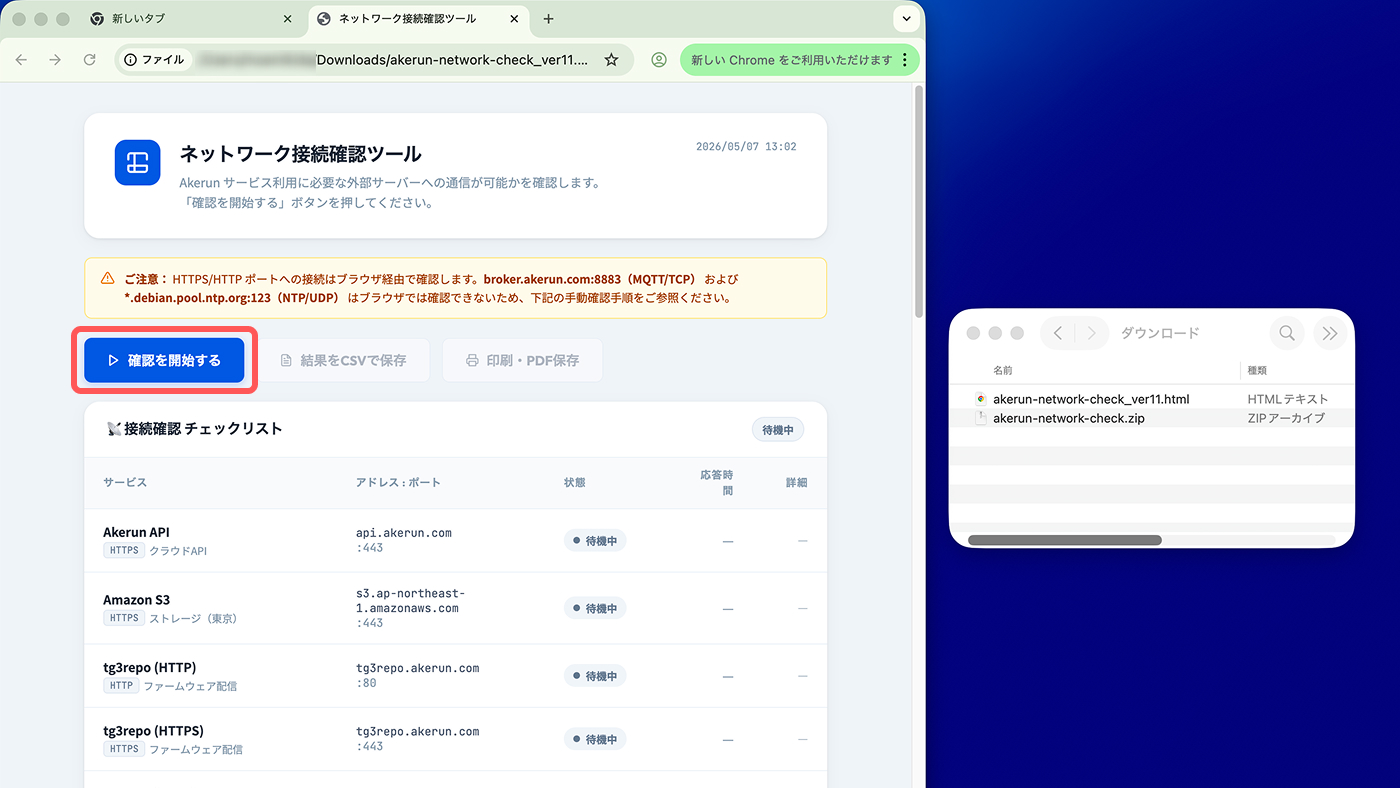Screen dimensions: 1400x788
Task: Click the Amazon S3 service name
Action: 136,600
